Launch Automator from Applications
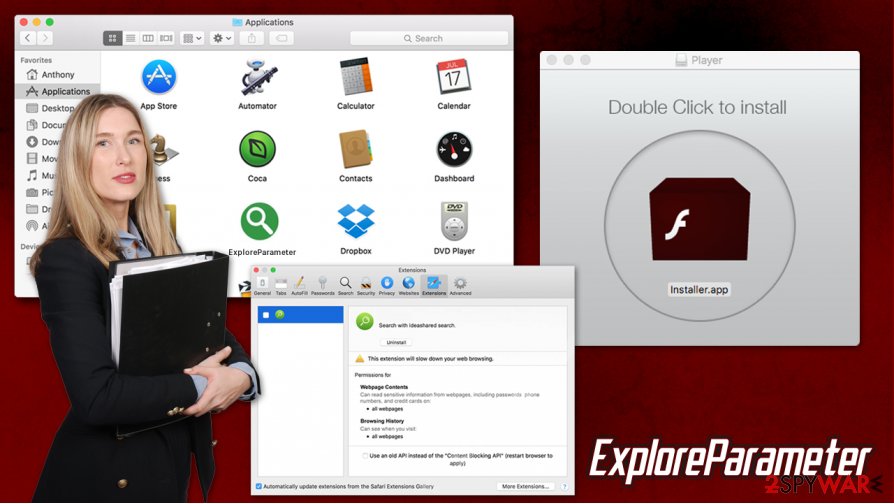Screen dimensions: 894x504 [258, 77]
